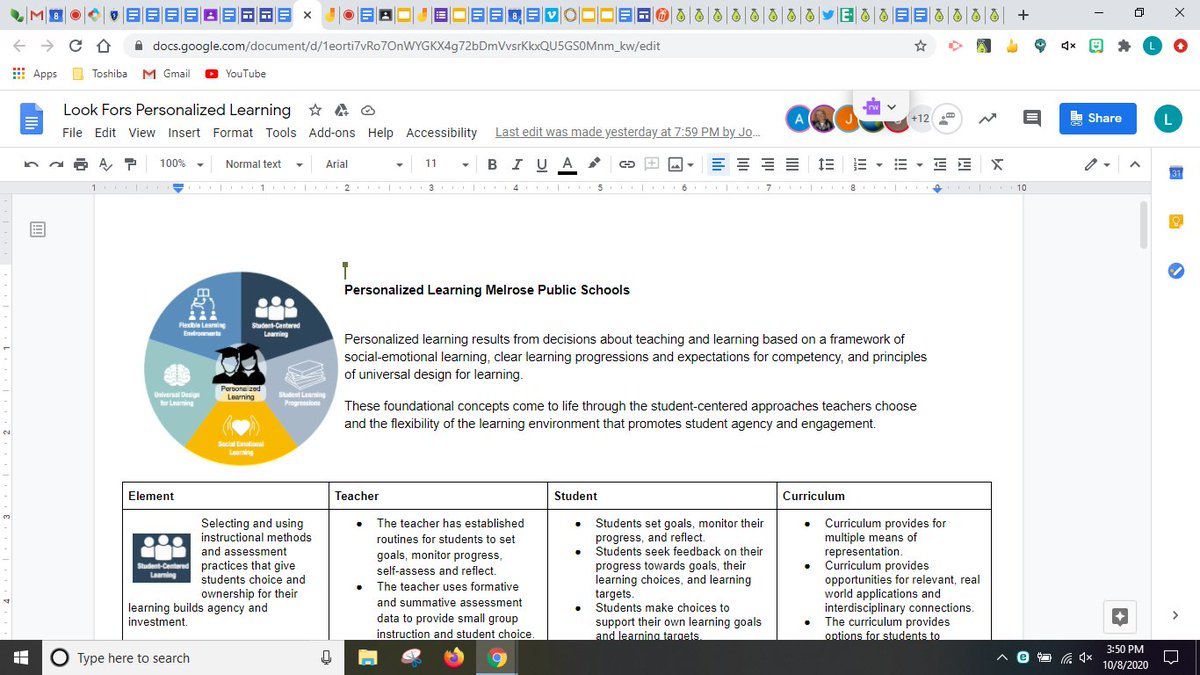The height and width of the screenshot is (675, 1200).
Task: Open File Explorer from the taskbar
Action: pyautogui.click(x=368, y=658)
